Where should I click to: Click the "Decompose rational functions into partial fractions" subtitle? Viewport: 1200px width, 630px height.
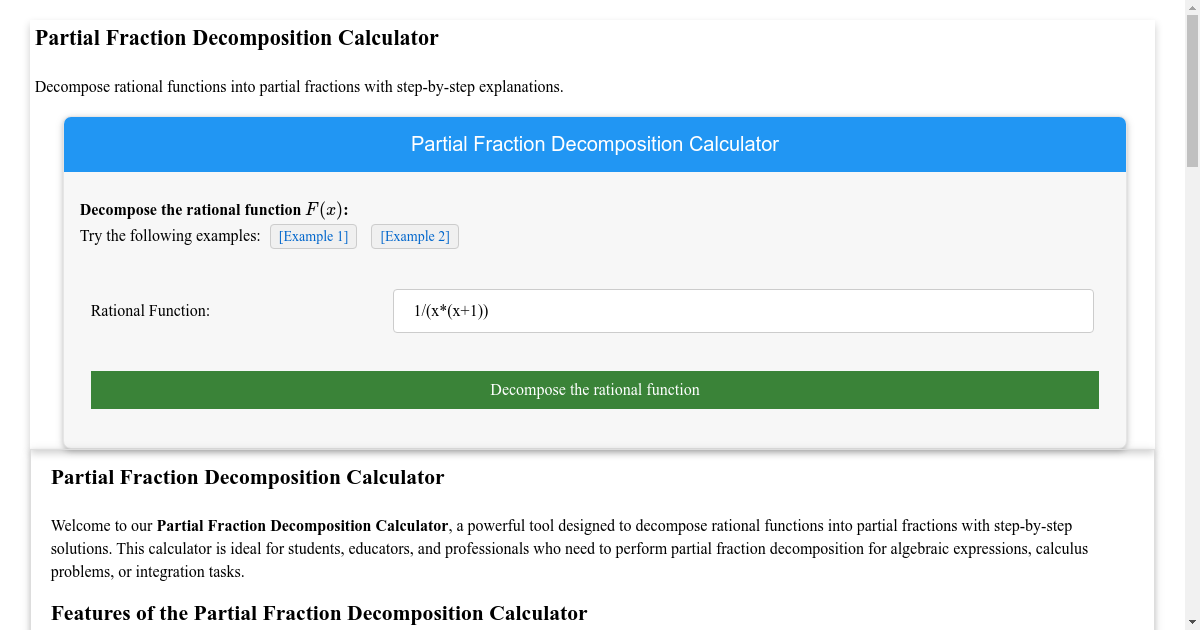pyautogui.click(x=299, y=87)
